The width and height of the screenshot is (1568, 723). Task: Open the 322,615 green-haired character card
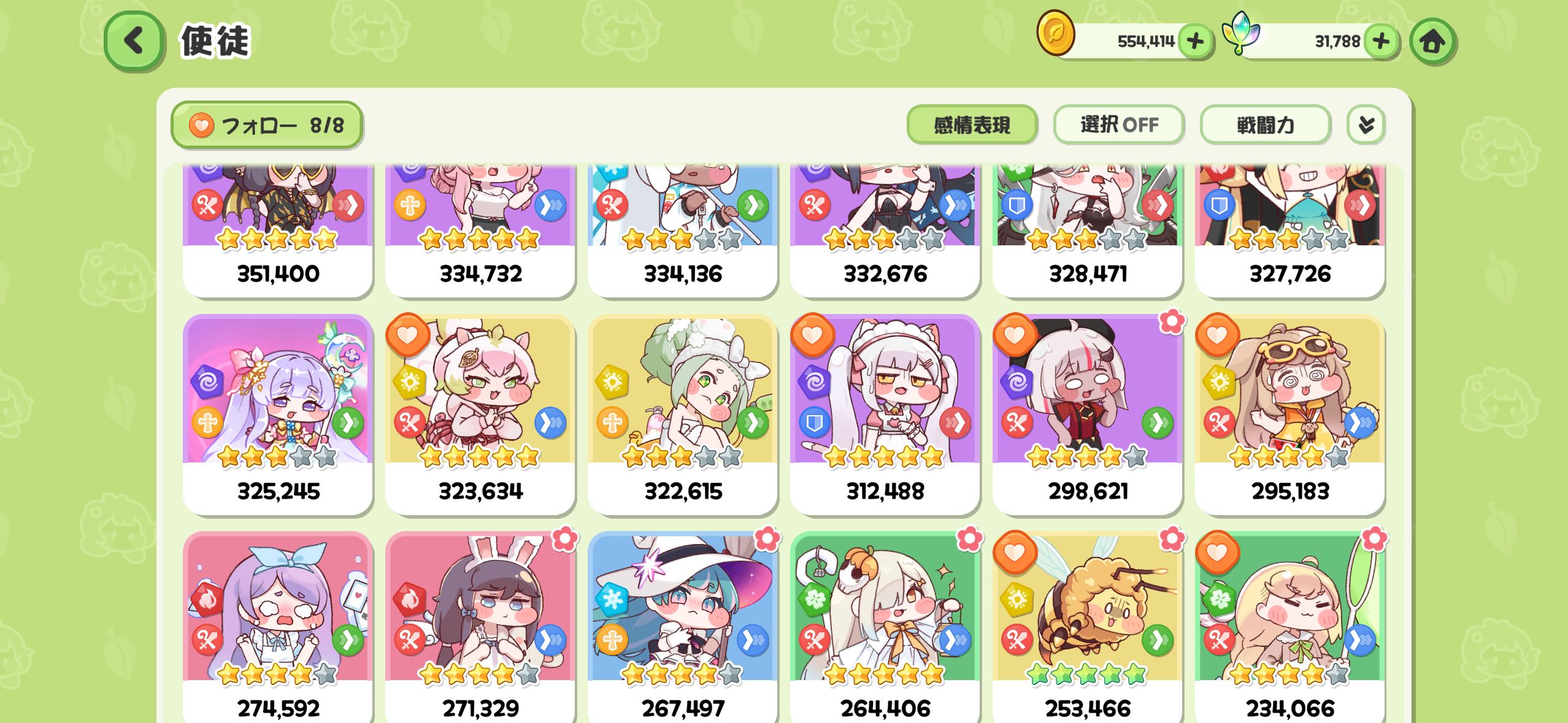(683, 415)
